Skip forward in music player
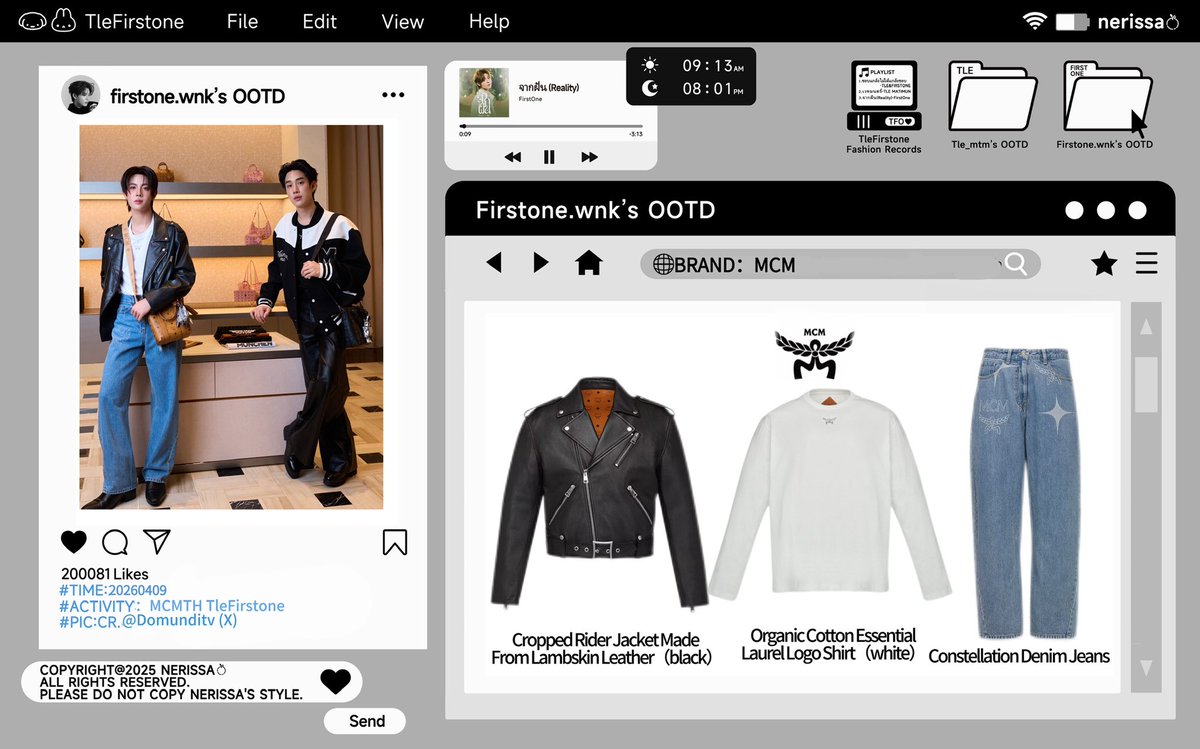The width and height of the screenshot is (1200, 749). coord(589,157)
